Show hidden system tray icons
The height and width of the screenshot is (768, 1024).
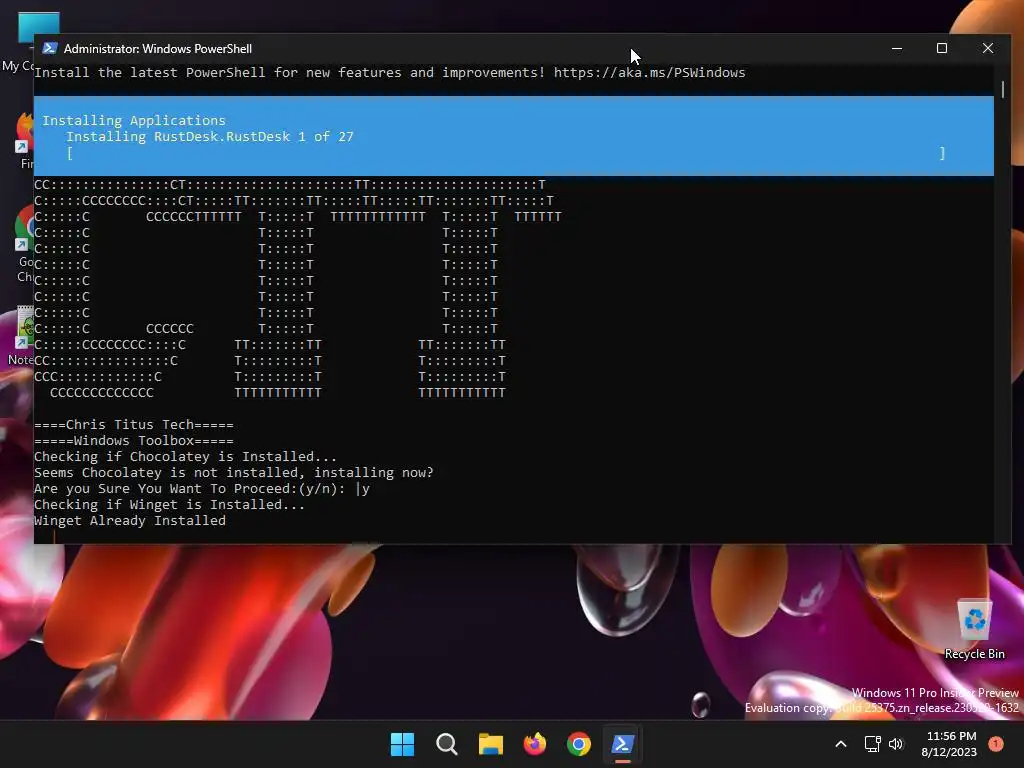[x=841, y=744]
